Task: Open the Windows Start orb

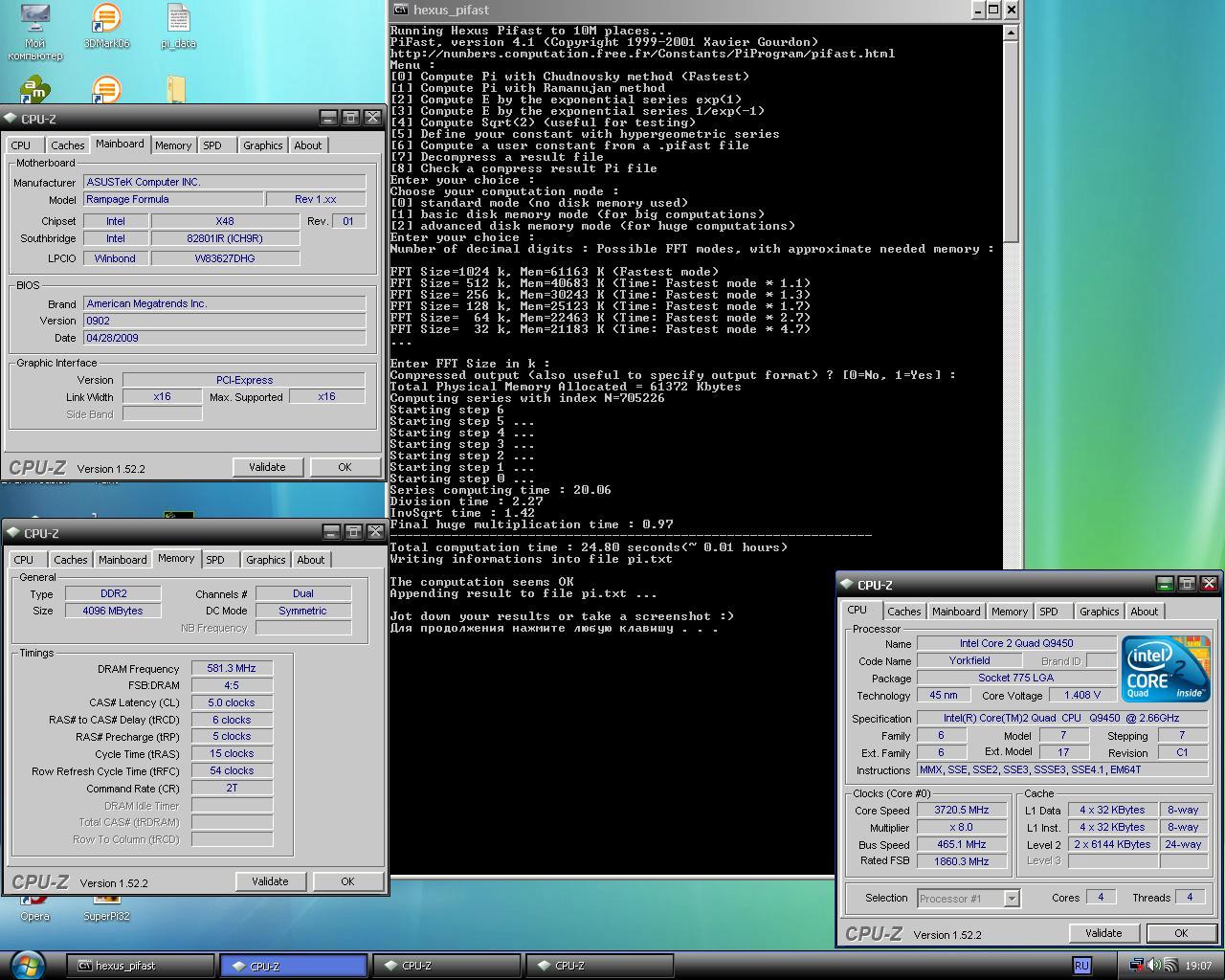Action: [x=27, y=964]
